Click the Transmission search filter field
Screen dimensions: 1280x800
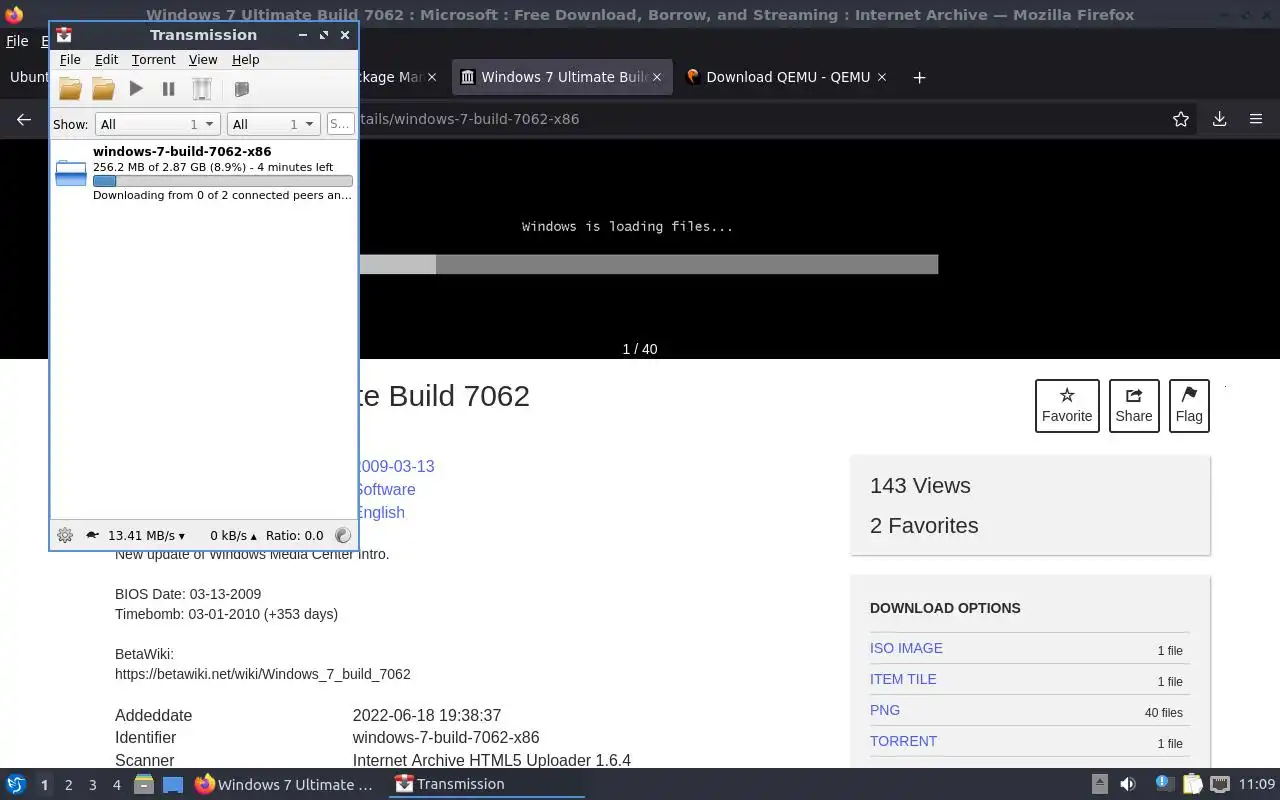point(340,124)
